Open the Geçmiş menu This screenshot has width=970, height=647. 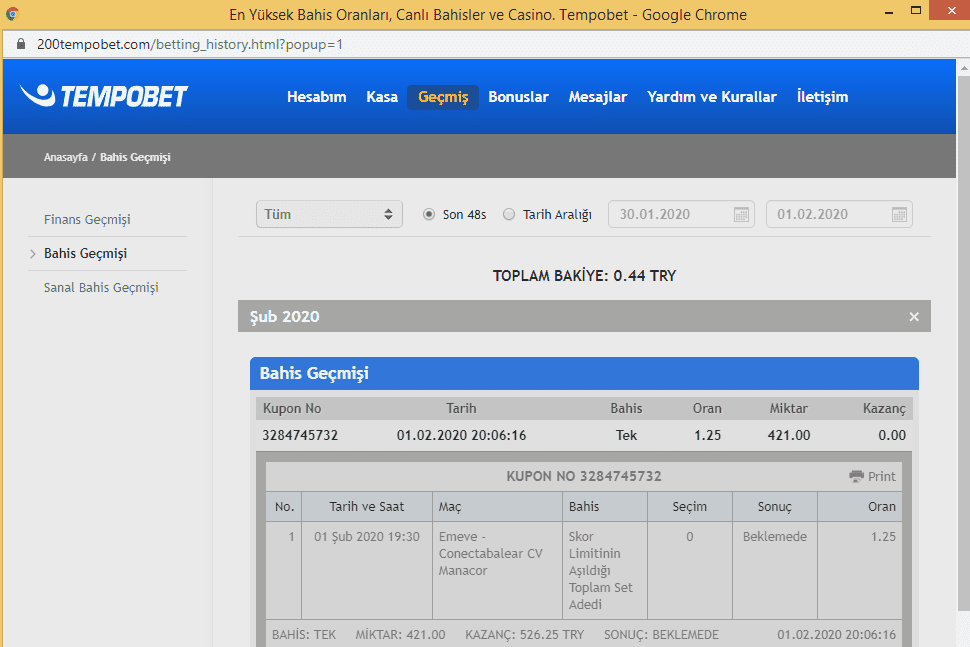[x=443, y=97]
